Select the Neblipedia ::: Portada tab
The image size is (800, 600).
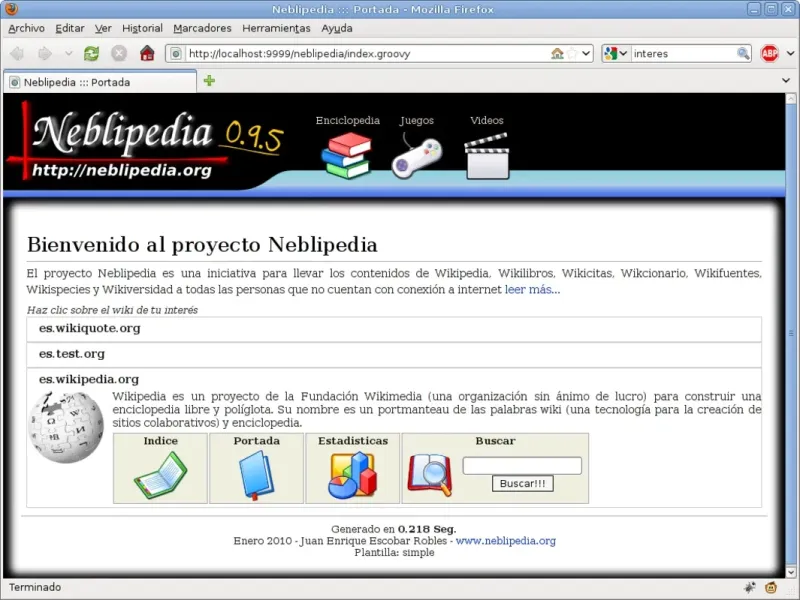pos(100,82)
